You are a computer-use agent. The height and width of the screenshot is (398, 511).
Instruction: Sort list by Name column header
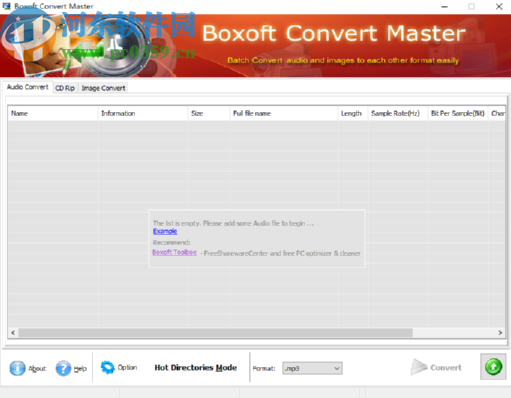[x=53, y=113]
